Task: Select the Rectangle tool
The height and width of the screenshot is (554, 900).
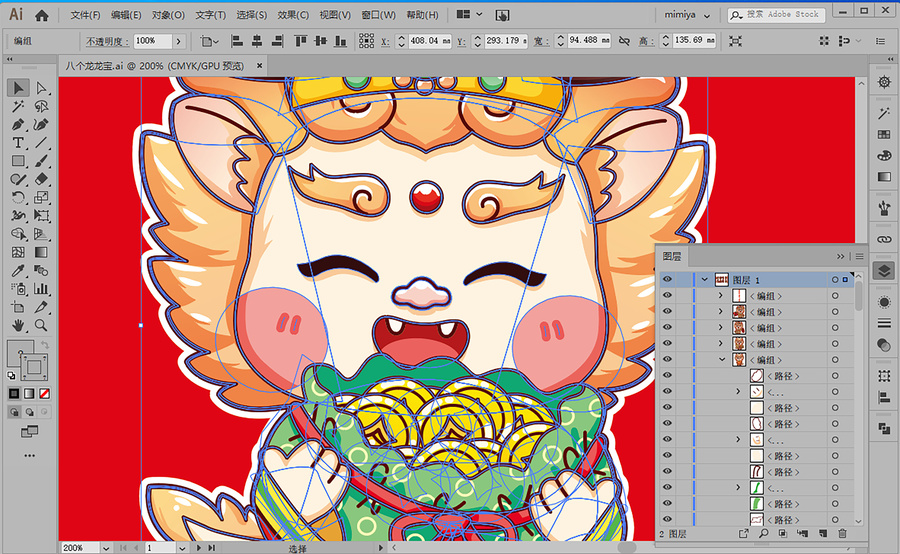Action: tap(18, 161)
